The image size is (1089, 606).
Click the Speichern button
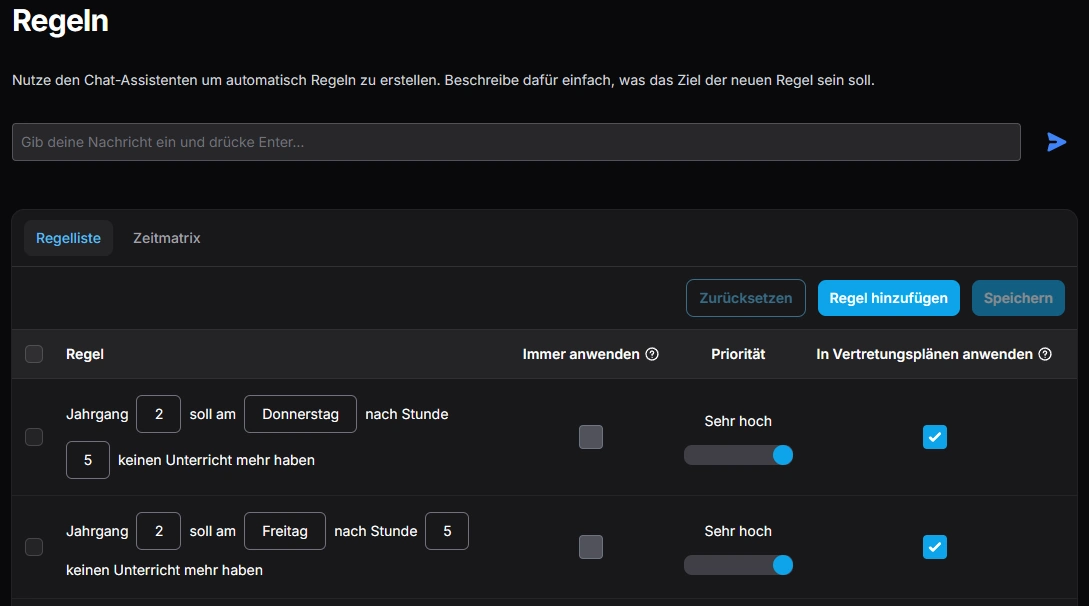pos(1017,298)
